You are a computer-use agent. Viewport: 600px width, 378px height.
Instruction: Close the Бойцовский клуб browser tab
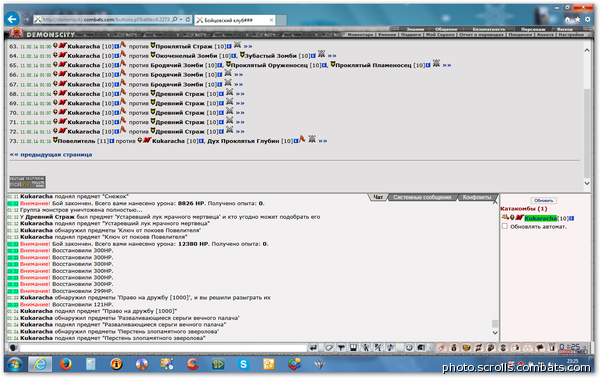pyautogui.click(x=271, y=20)
